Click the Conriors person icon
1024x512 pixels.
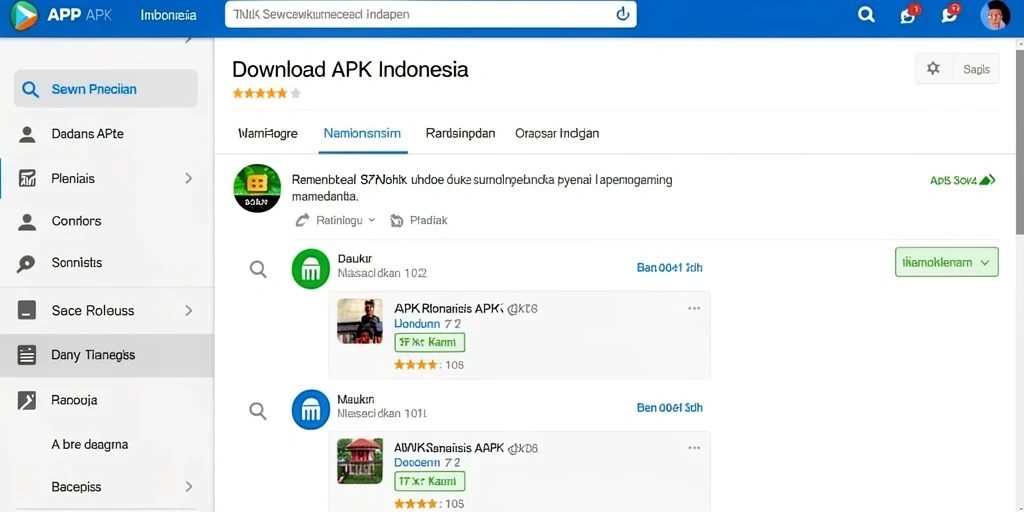(27, 221)
